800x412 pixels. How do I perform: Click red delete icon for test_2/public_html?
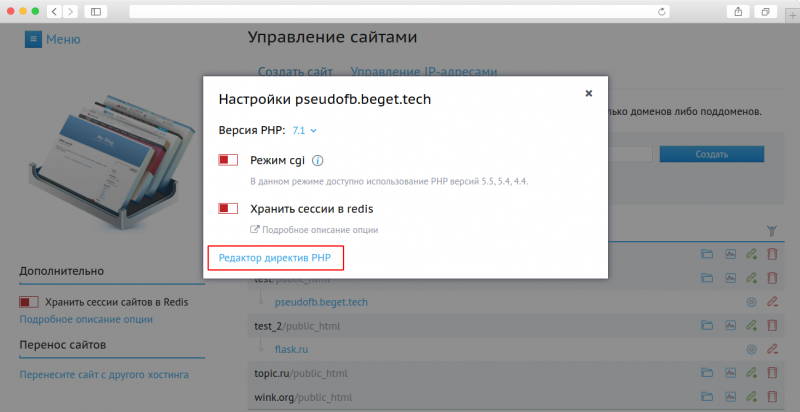coord(772,325)
